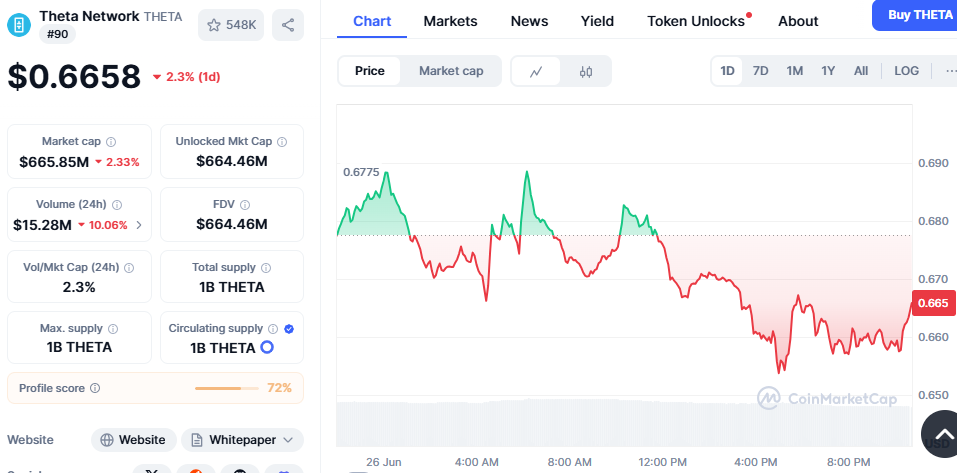This screenshot has height=473, width=957.
Task: Open Total supply info icon
Action: [266, 267]
